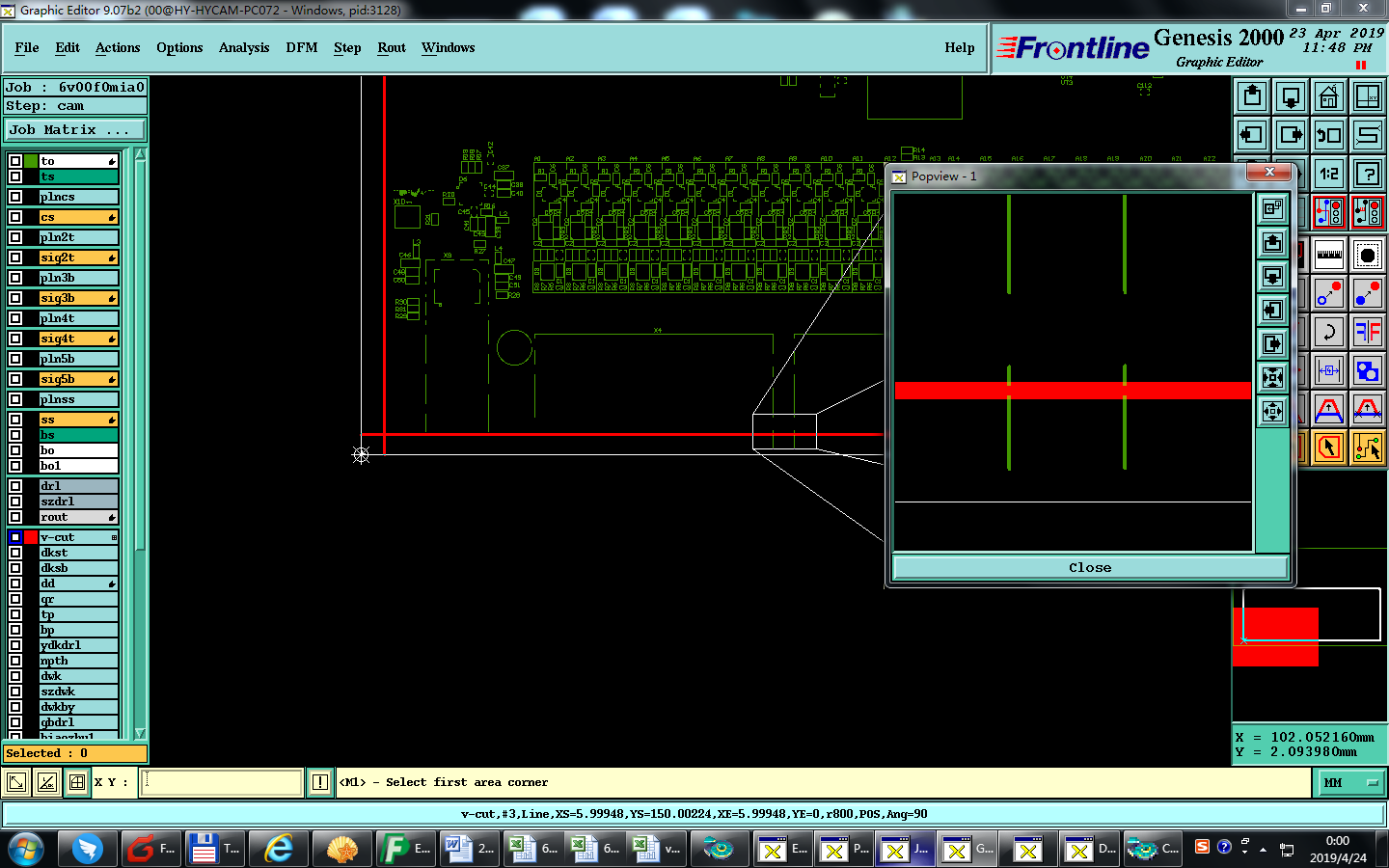The height and width of the screenshot is (868, 1389).
Task: Click the pan left icon in the main toolbar
Action: (1252, 135)
